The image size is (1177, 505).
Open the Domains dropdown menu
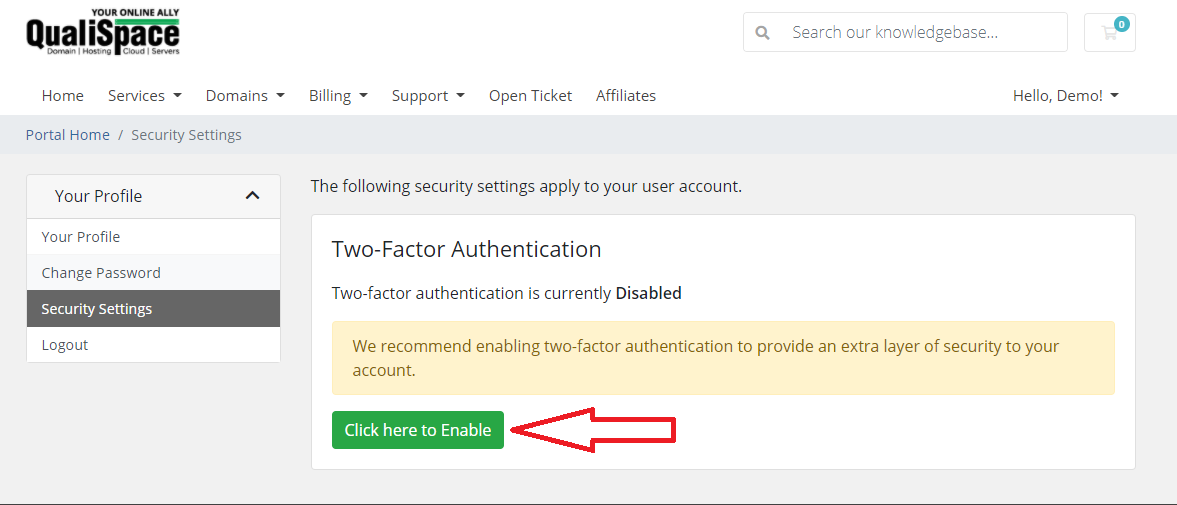point(245,96)
